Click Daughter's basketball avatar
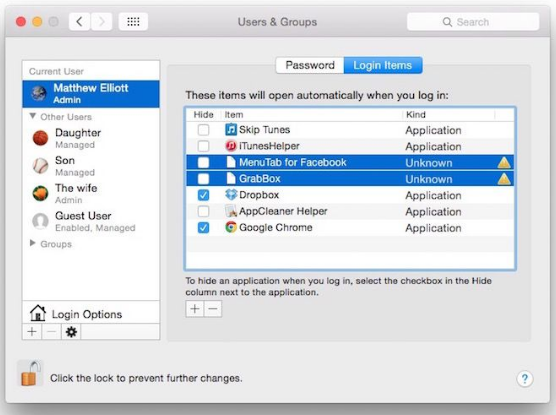 click(x=40, y=138)
